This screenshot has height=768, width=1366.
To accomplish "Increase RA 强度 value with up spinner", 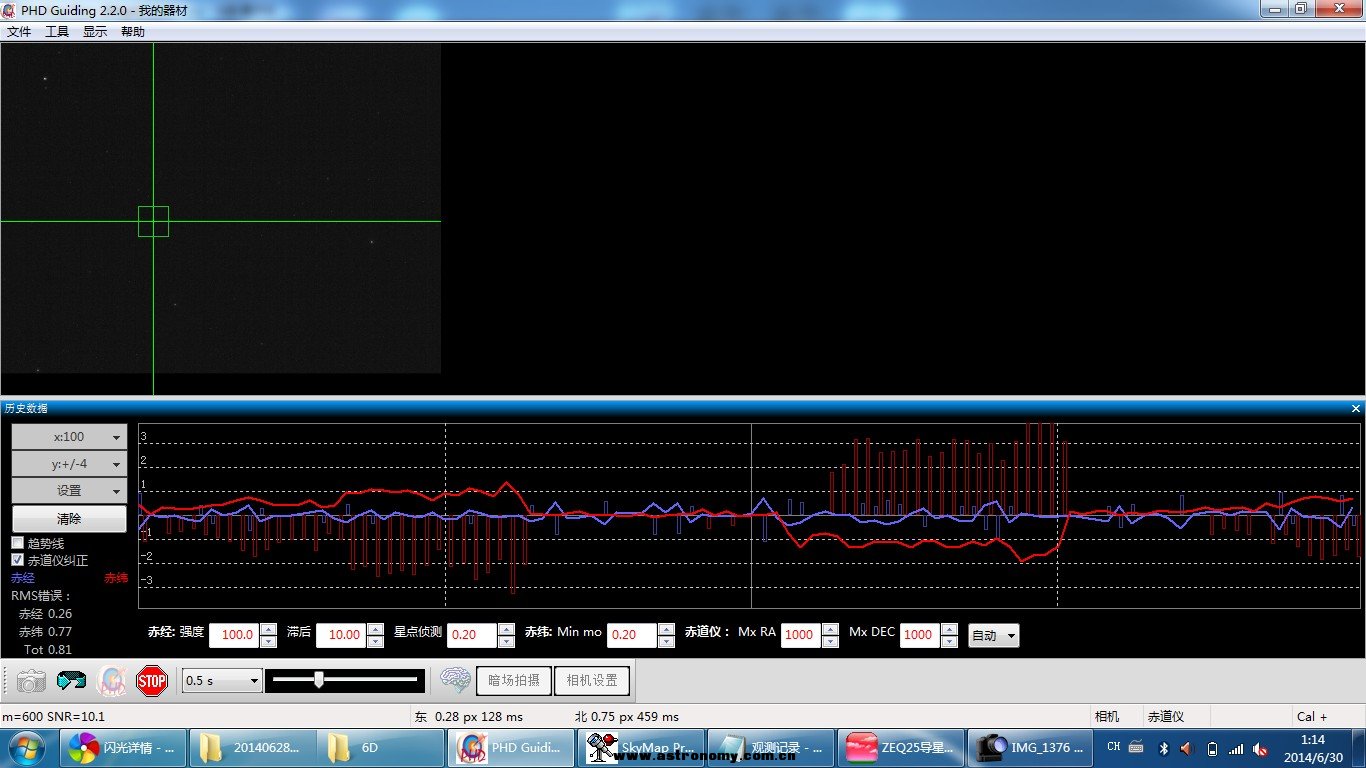I will pyautogui.click(x=268, y=629).
